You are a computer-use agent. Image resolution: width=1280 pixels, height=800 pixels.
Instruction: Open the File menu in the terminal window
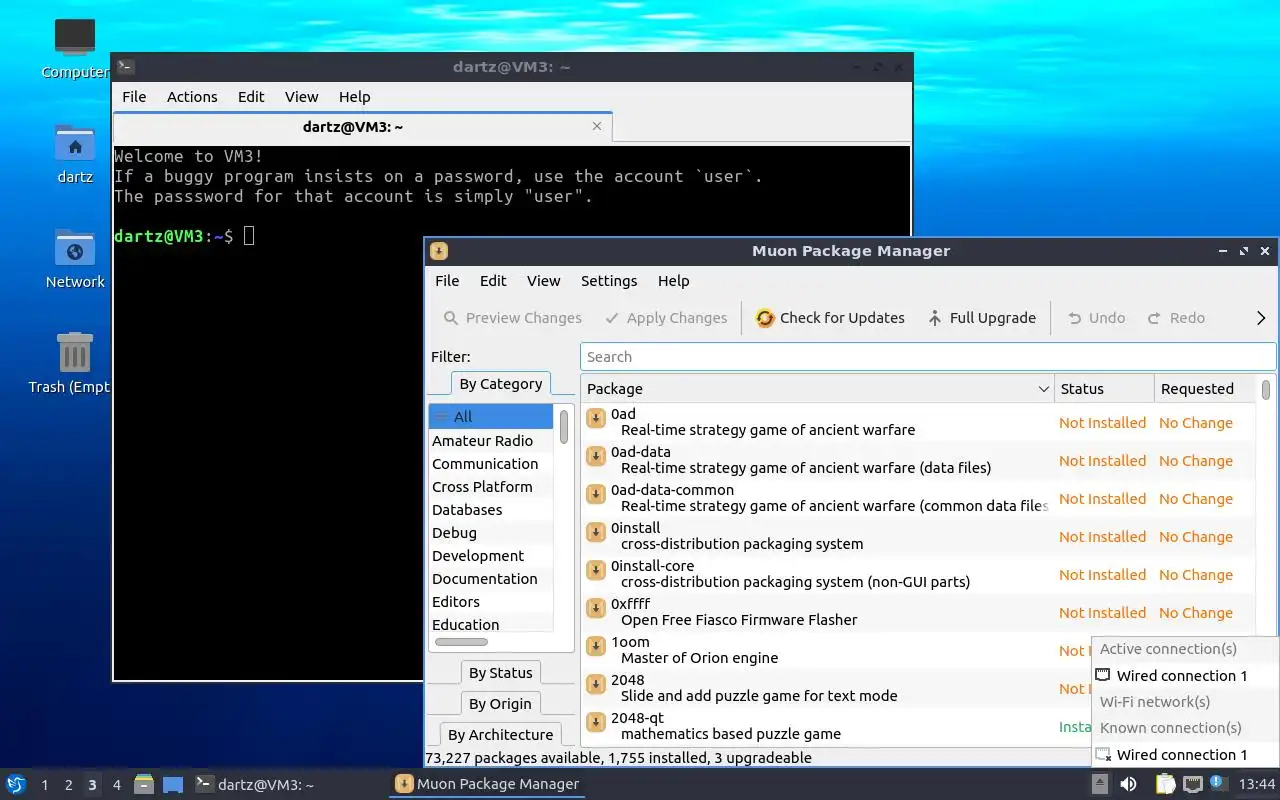coord(134,97)
